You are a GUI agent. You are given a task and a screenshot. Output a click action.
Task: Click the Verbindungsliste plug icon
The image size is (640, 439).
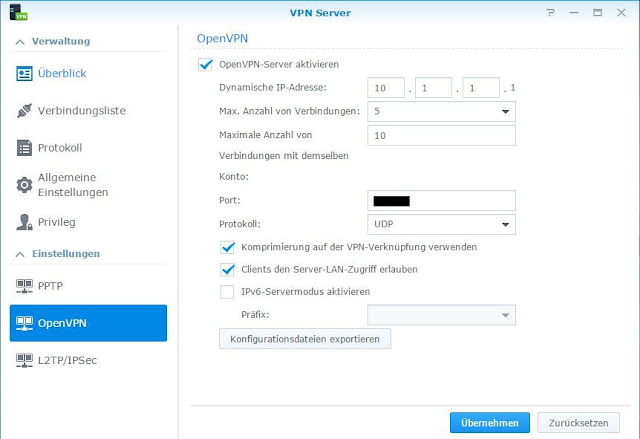24,111
